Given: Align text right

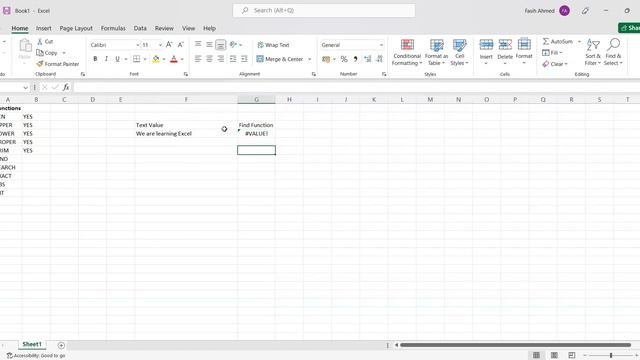Looking at the screenshot, I should [221, 59].
